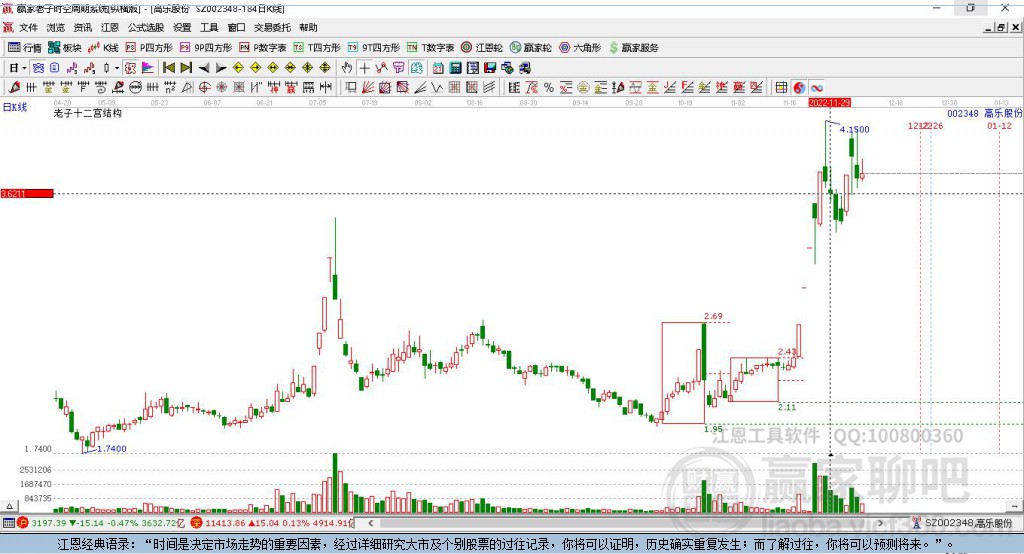
Task: Open the calendar date icon
Action: coord(438,68)
